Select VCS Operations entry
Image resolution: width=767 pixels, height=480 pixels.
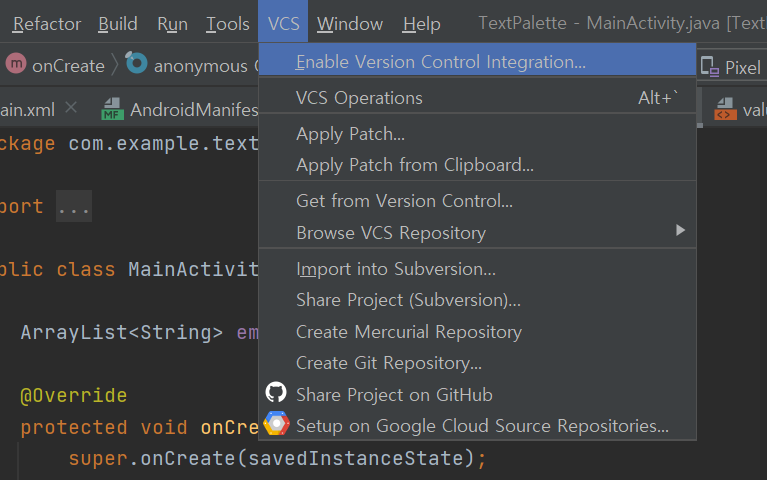click(477, 98)
